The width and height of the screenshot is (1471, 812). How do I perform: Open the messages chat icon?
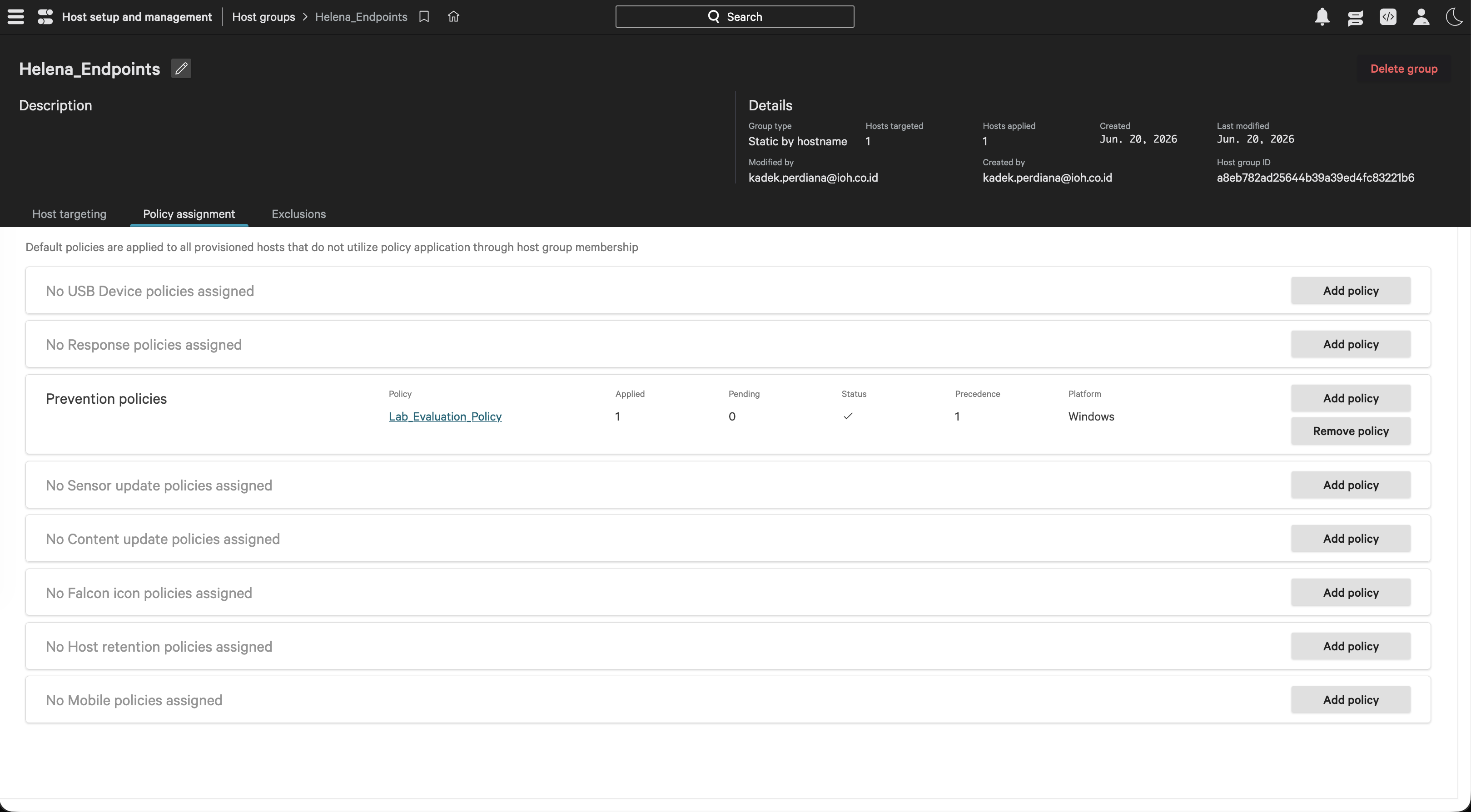pos(1355,17)
